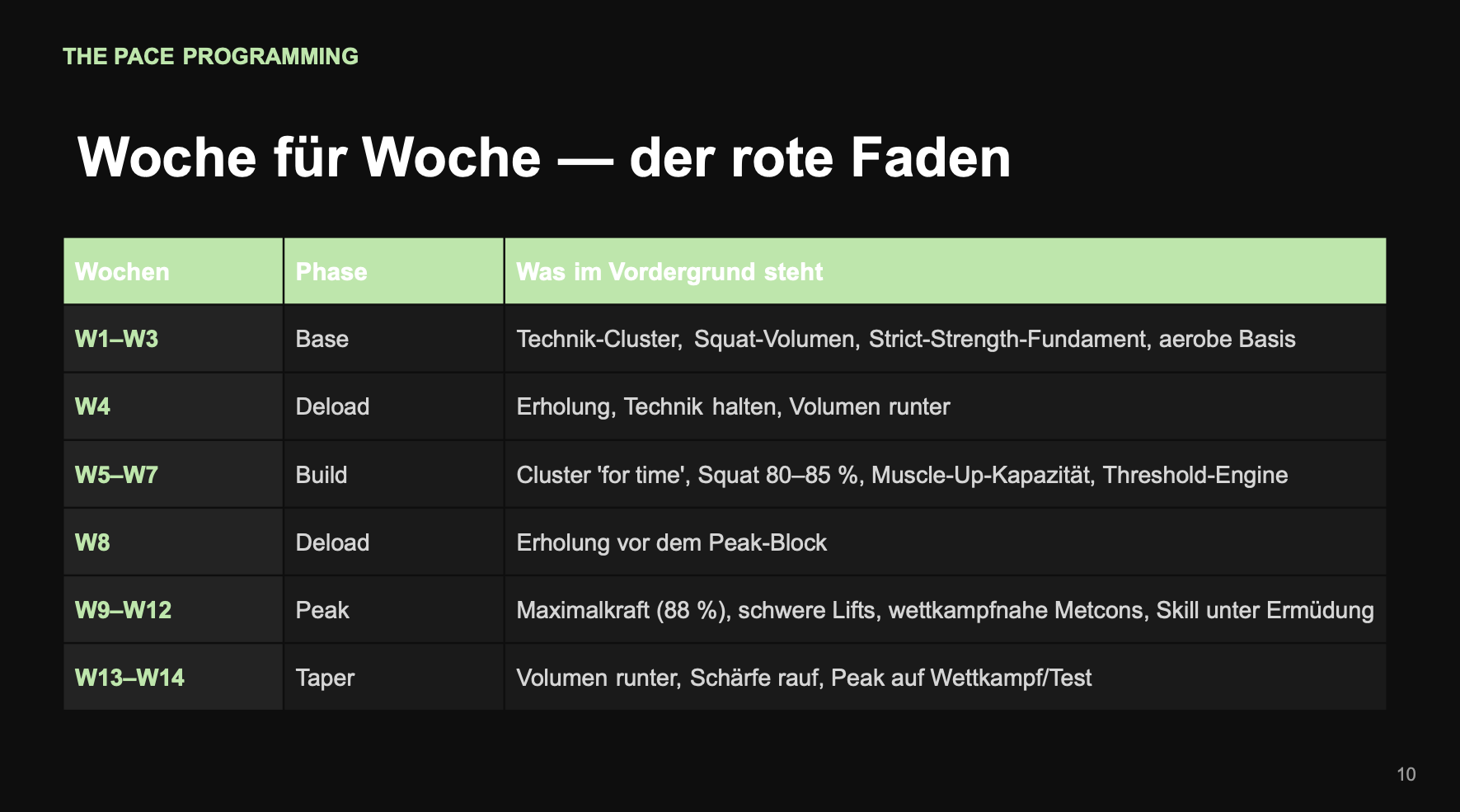
Task: Select the W8 week cell
Action: tap(173, 542)
